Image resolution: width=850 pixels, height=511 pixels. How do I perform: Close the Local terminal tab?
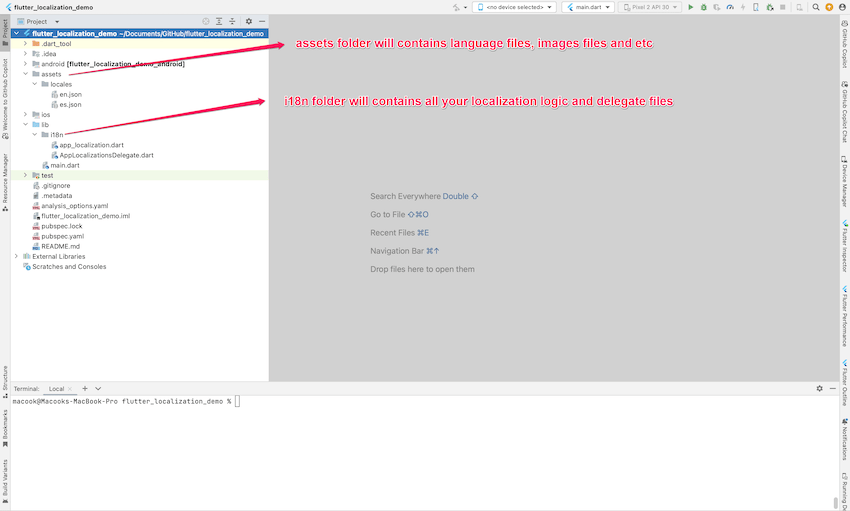coord(70,389)
